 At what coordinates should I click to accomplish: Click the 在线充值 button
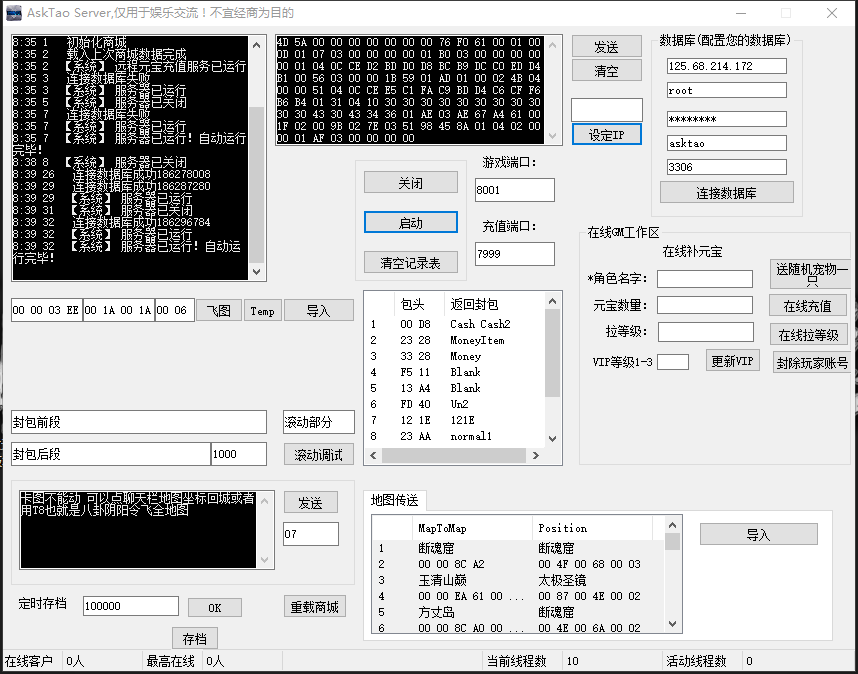pos(808,305)
